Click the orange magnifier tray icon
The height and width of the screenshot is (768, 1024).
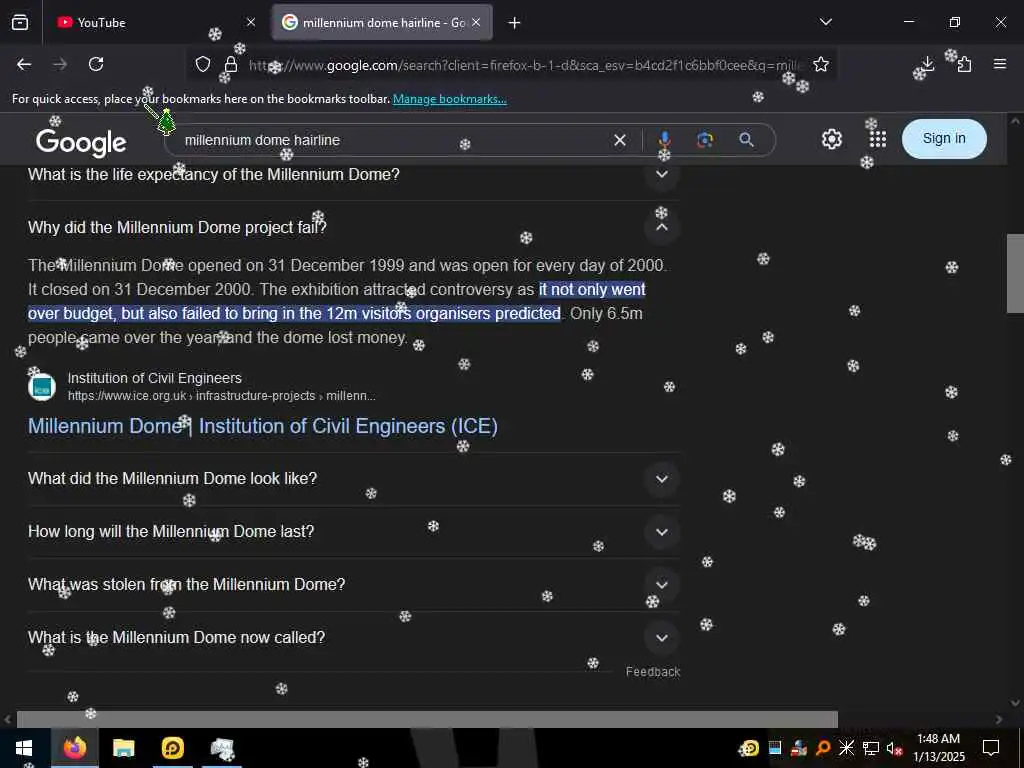[822, 748]
